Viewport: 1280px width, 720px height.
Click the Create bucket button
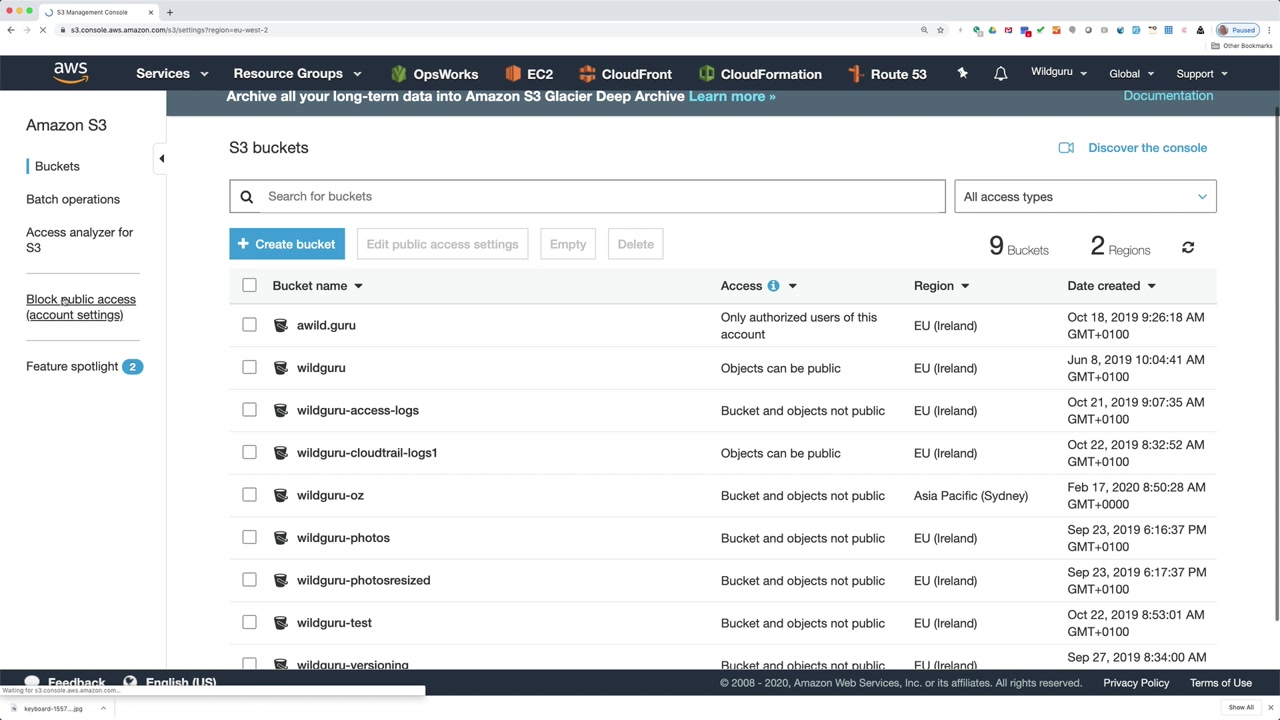pyautogui.click(x=287, y=244)
